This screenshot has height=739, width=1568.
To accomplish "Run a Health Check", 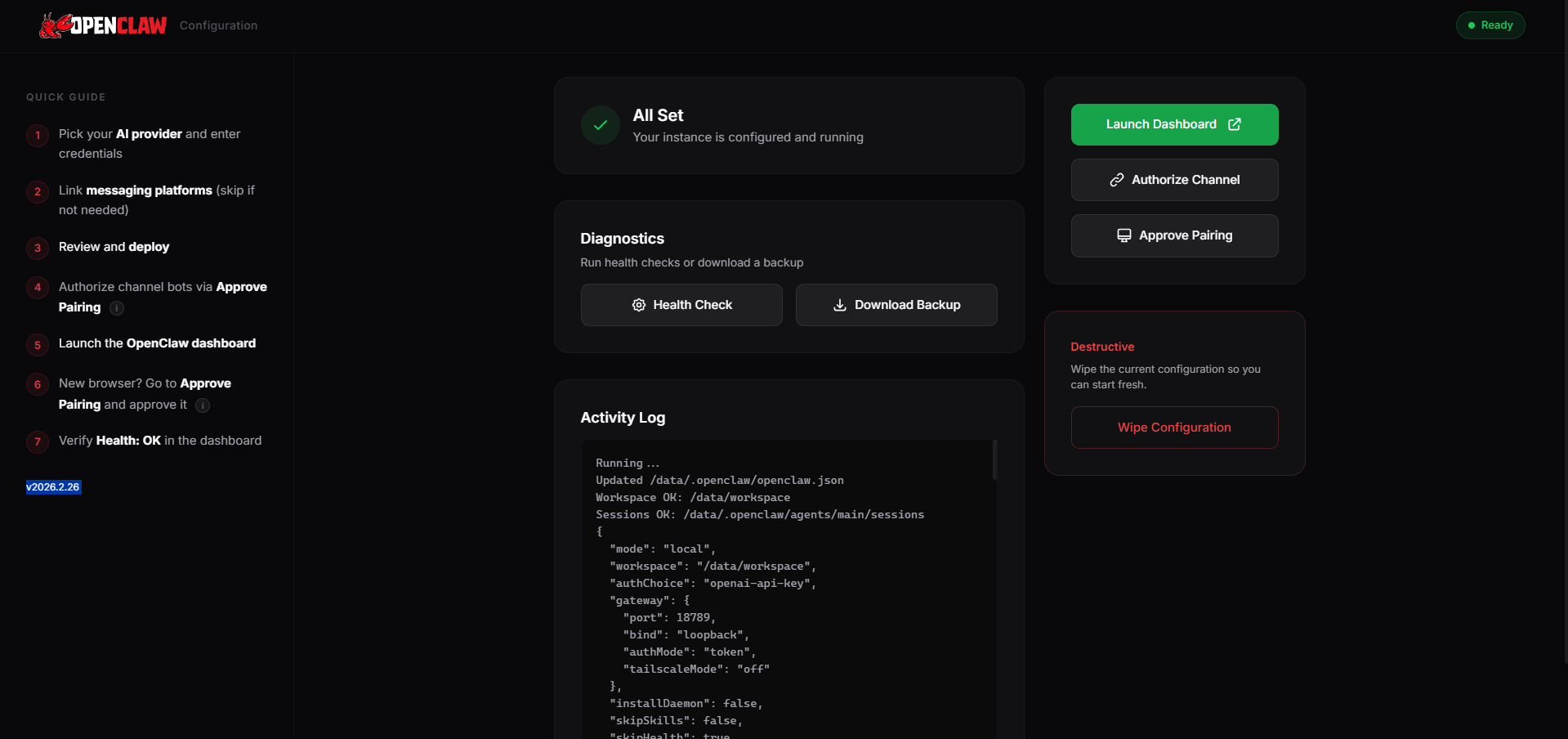I will 681,304.
